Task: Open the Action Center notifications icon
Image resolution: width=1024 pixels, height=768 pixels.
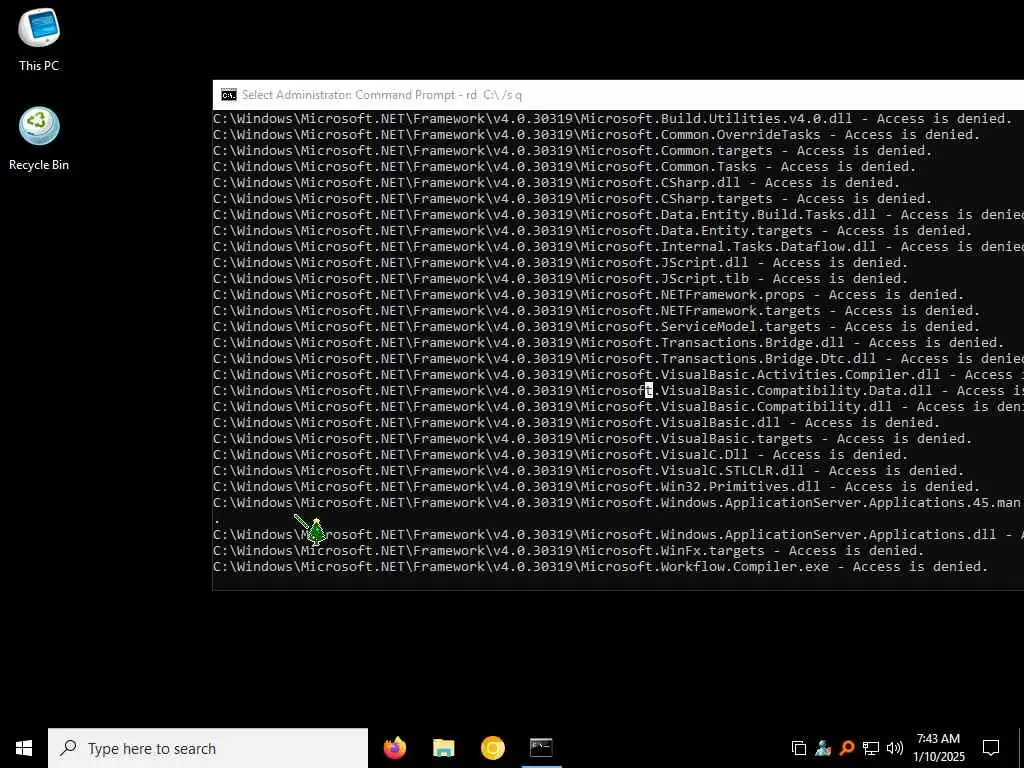Action: pyautogui.click(x=991, y=748)
